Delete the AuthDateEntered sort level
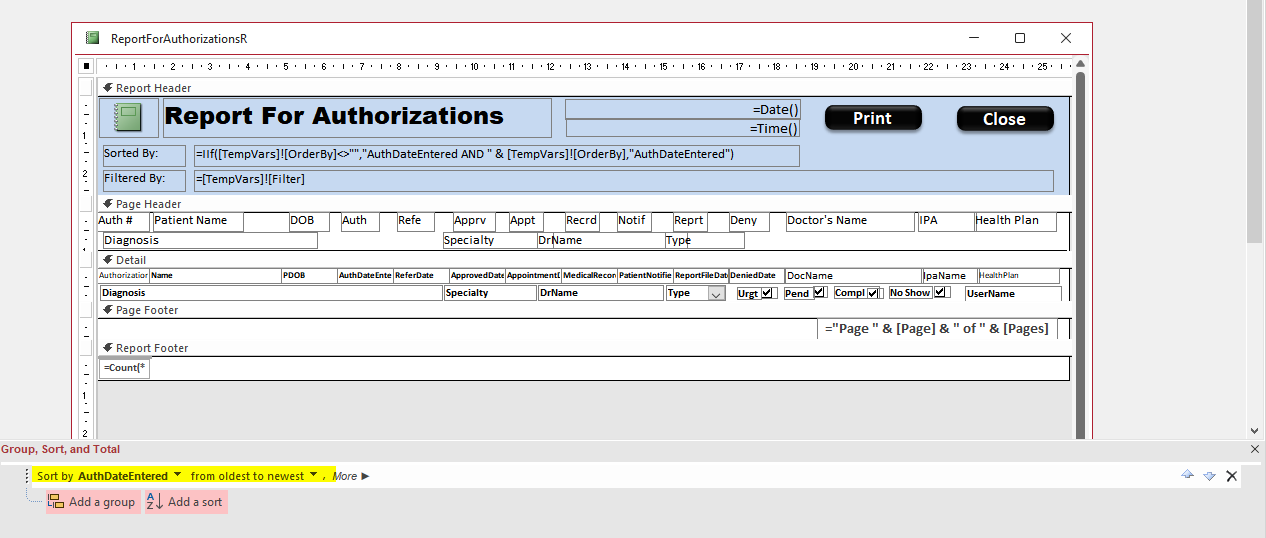The width and height of the screenshot is (1266, 538). pyautogui.click(x=1232, y=476)
